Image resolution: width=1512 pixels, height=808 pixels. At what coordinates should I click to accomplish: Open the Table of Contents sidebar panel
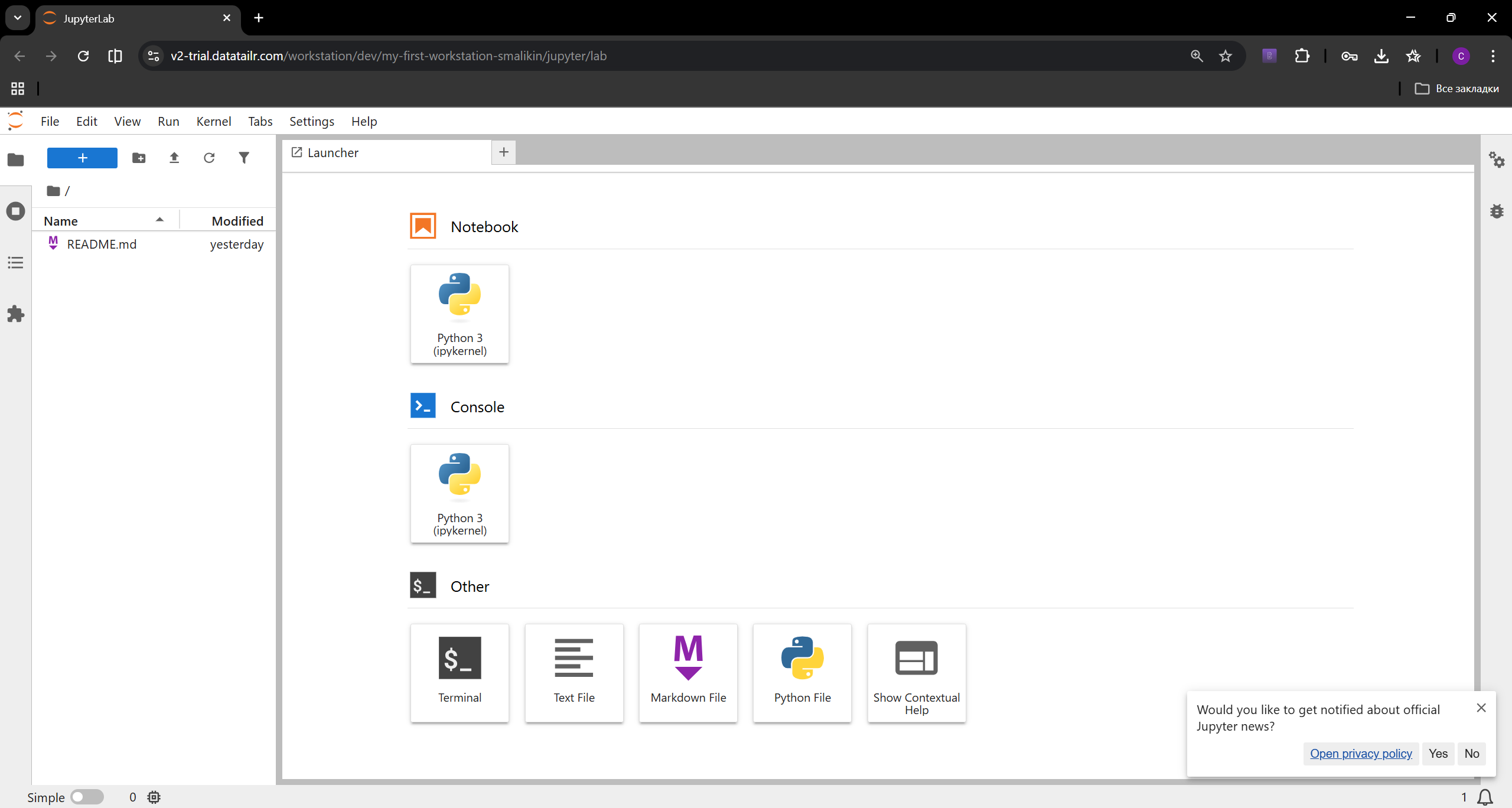point(16,262)
